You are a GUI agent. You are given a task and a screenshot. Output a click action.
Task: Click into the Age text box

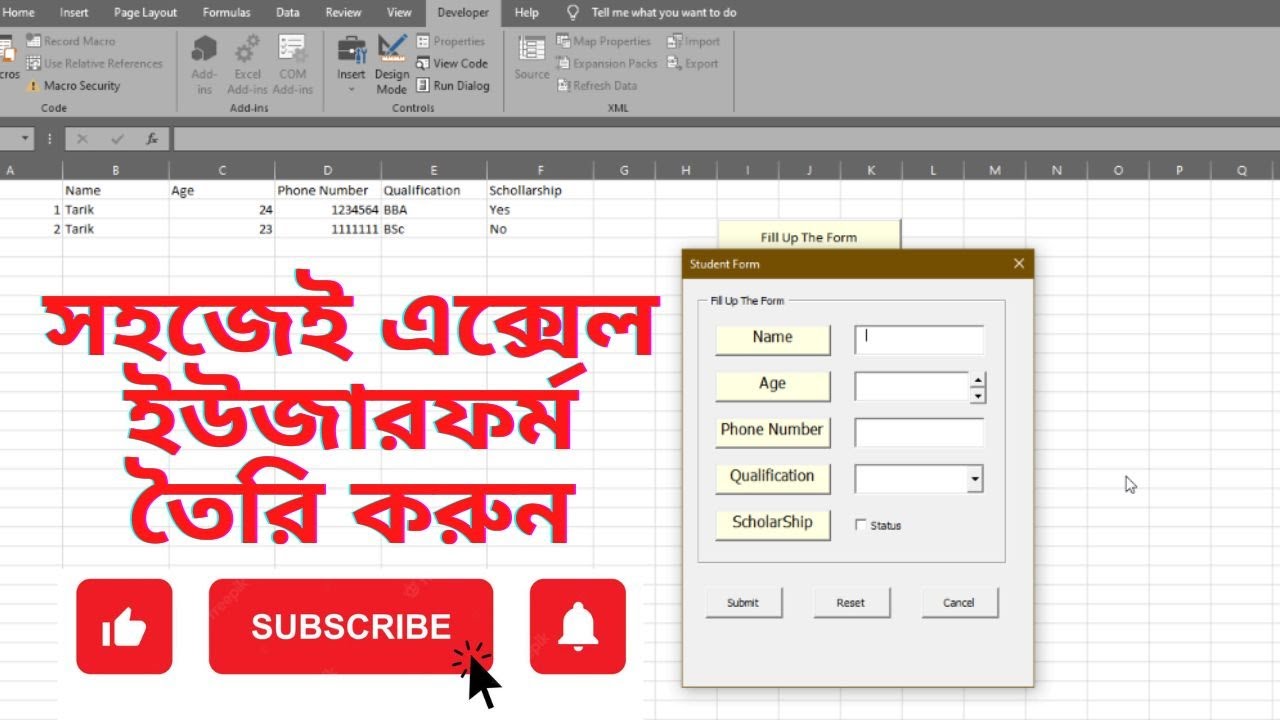coord(912,387)
